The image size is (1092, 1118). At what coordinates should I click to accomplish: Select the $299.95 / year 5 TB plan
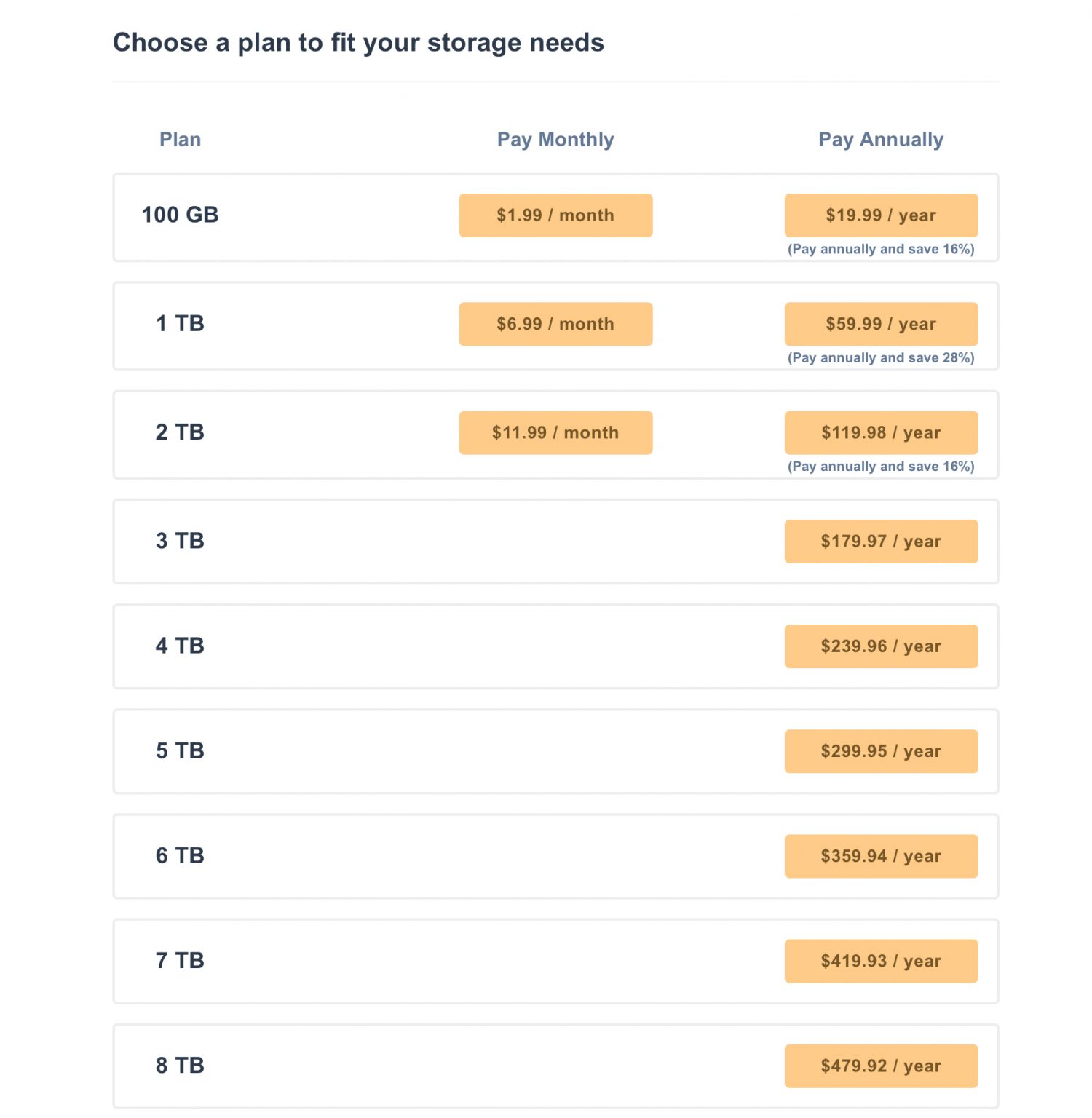(x=881, y=751)
